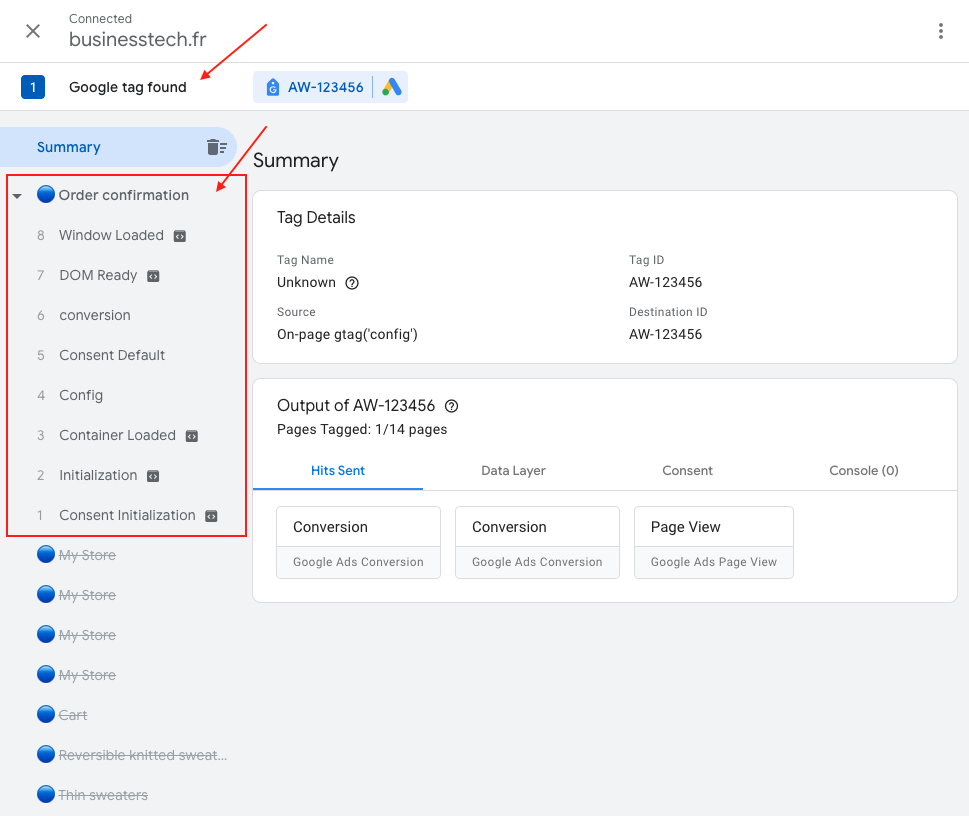This screenshot has height=816, width=969.
Task: Click the close X icon at top left
Action: click(x=33, y=31)
